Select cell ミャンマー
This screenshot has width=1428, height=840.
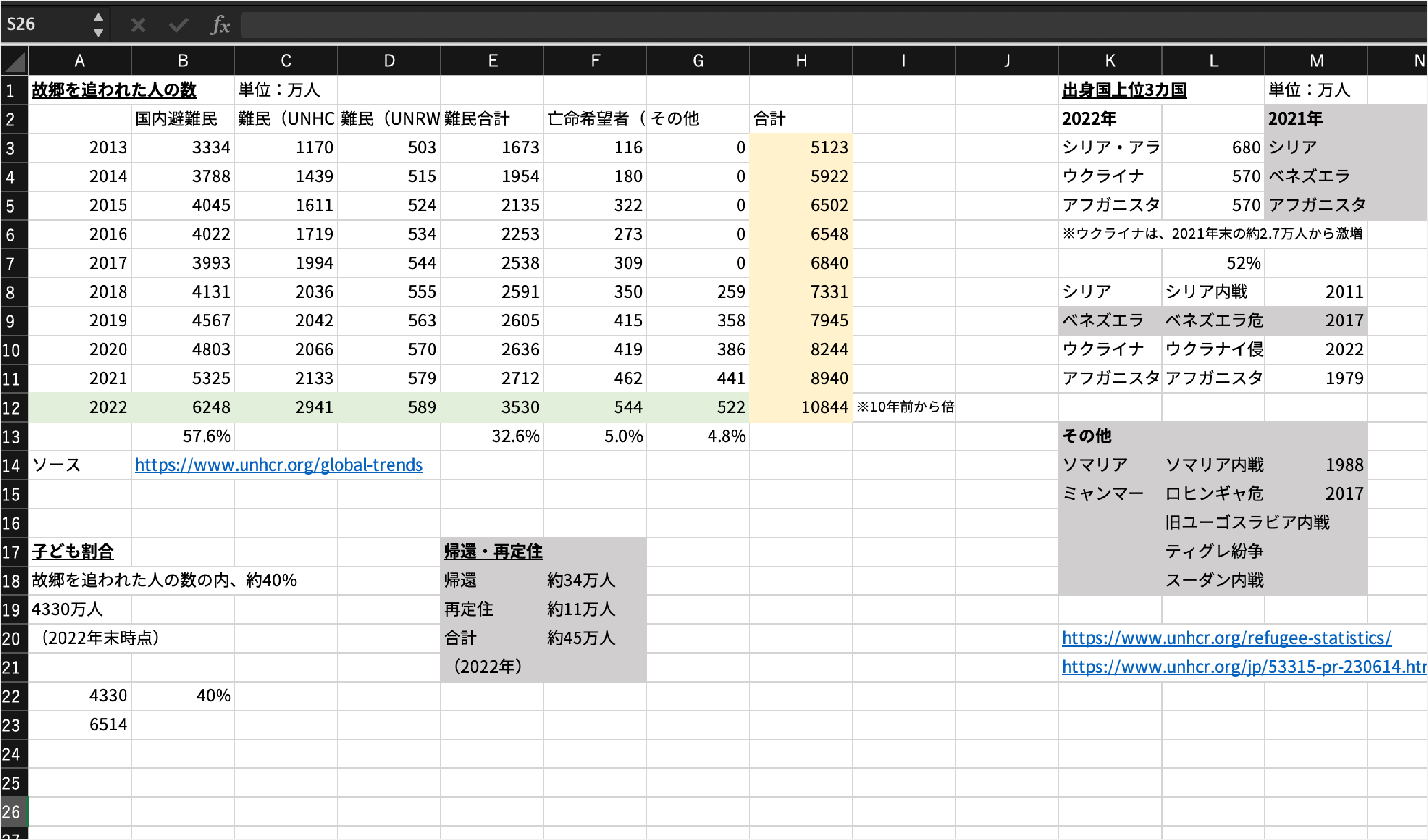[1110, 494]
